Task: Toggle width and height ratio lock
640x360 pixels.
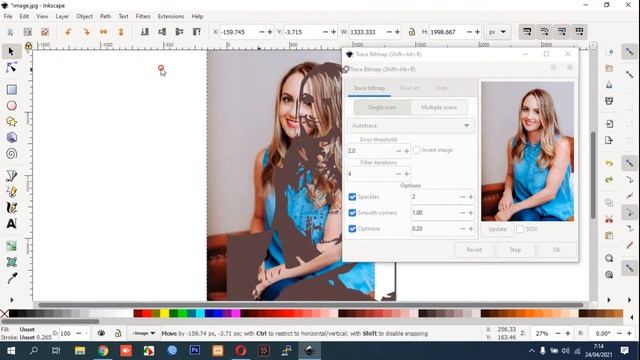Action: click(412, 32)
